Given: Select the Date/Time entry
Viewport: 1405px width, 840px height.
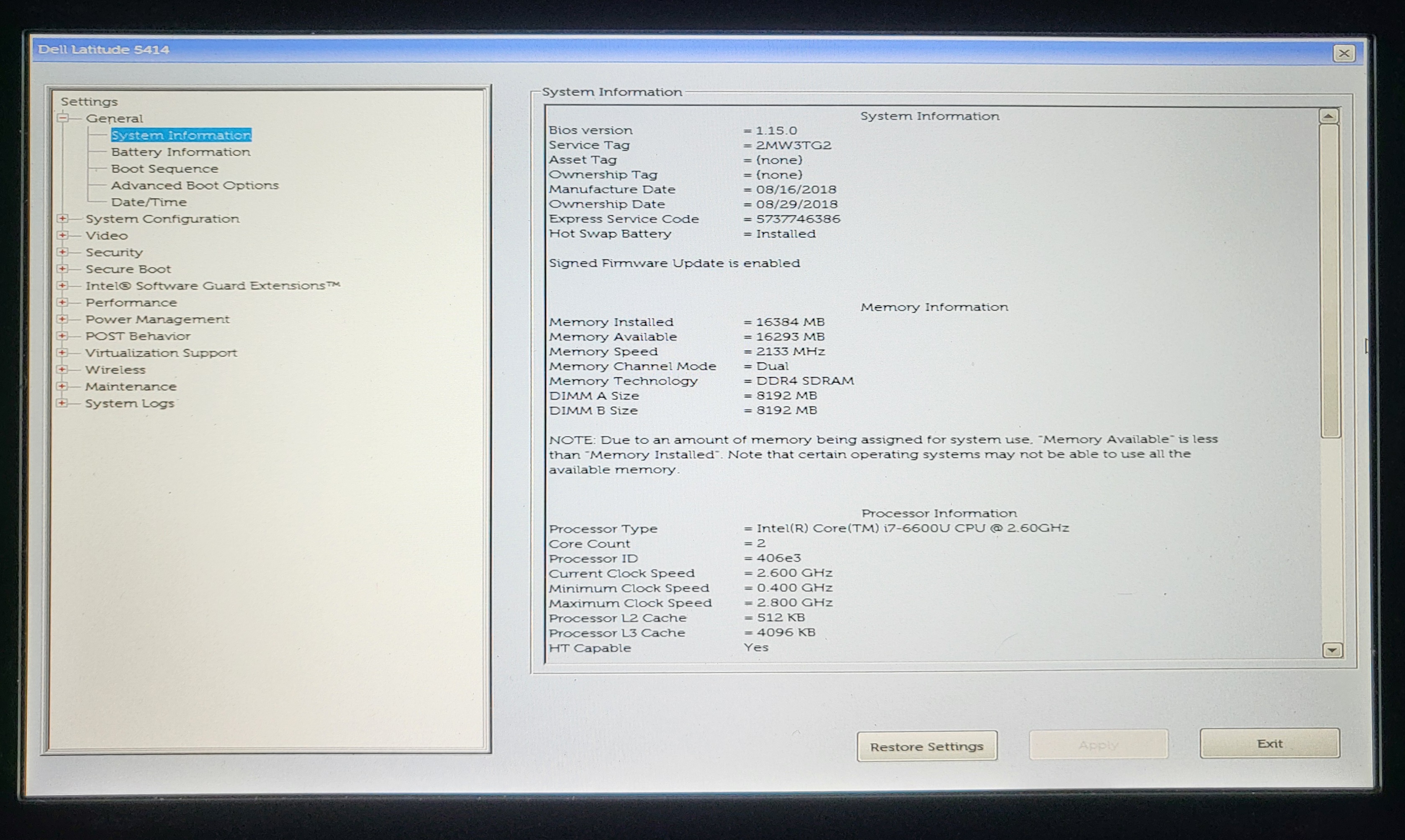Looking at the screenshot, I should coord(149,202).
